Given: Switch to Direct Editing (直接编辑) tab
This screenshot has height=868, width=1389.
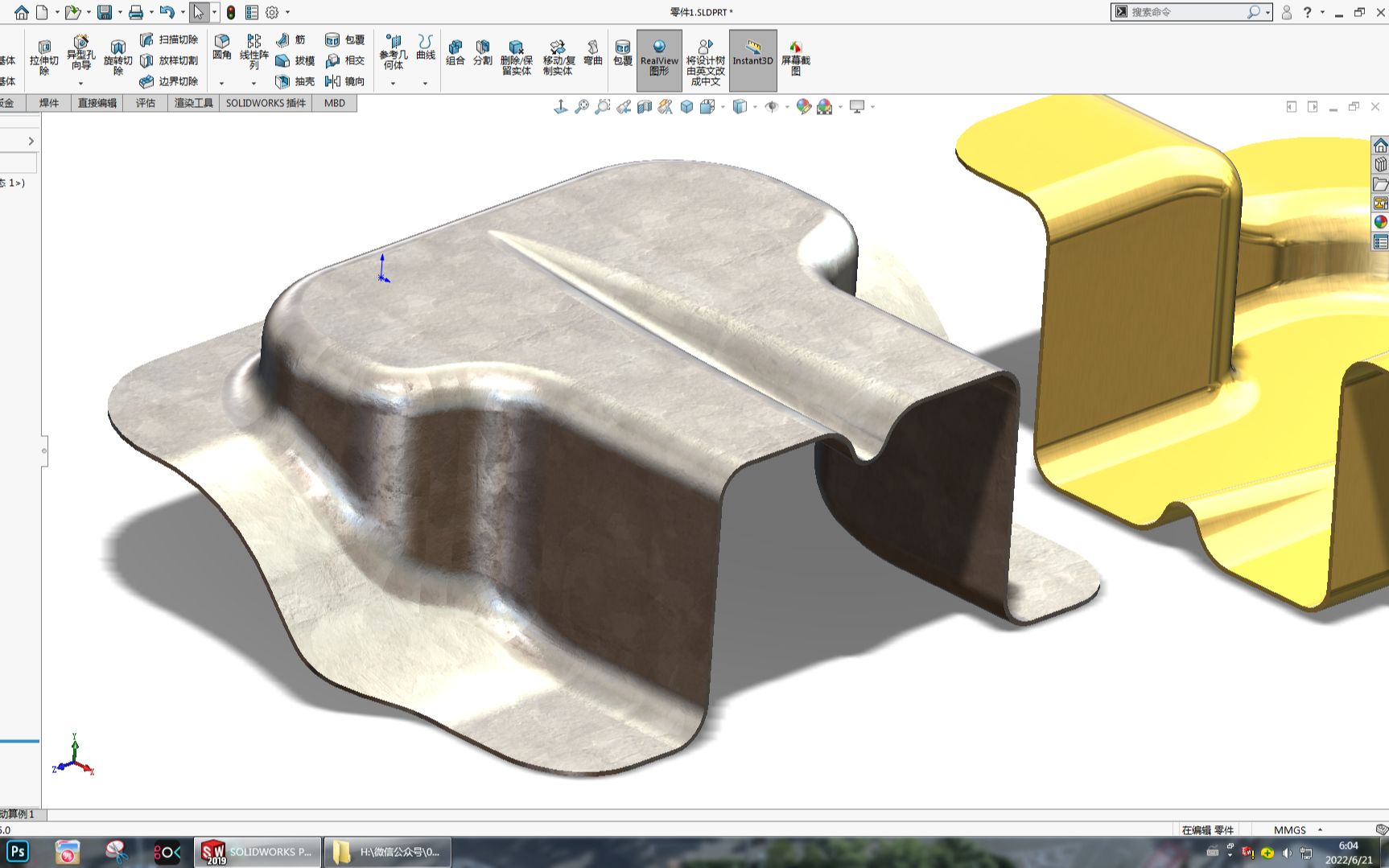Looking at the screenshot, I should point(97,103).
